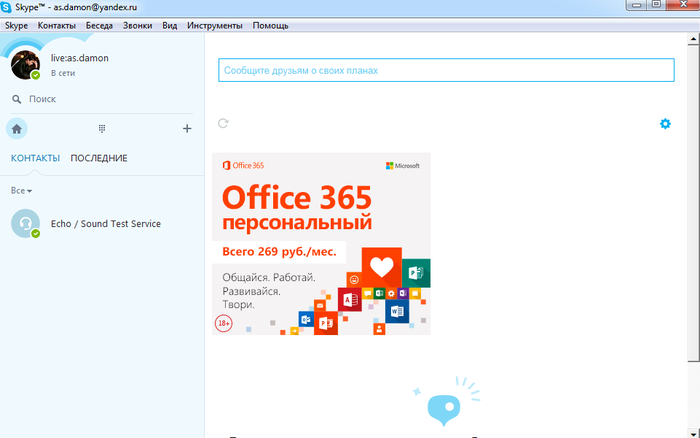This screenshot has height=438, width=700.
Task: Click the blue Word tile in banner
Action: [x=397, y=311]
